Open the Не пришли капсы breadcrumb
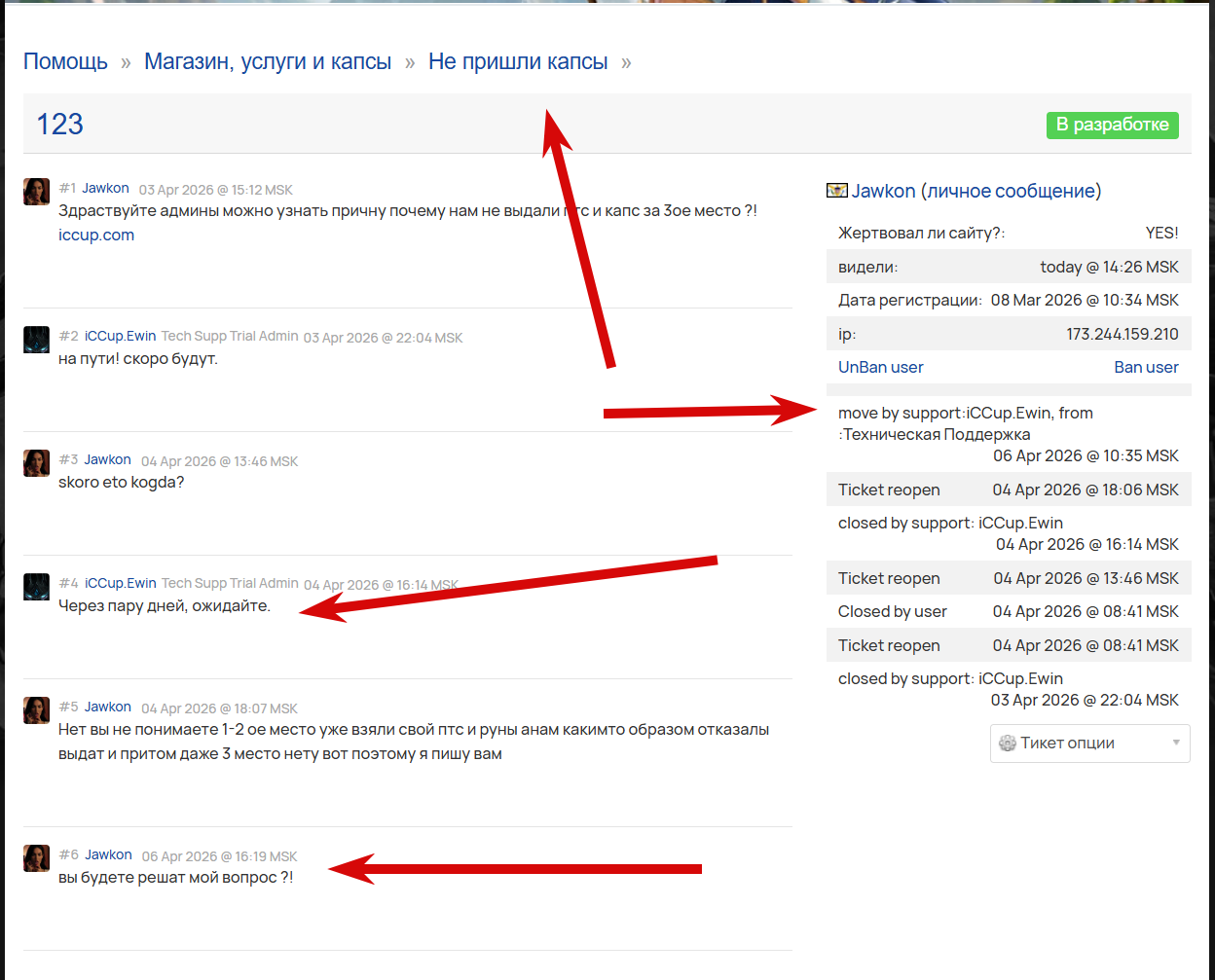Screen dimensions: 1215x980 point(518,61)
